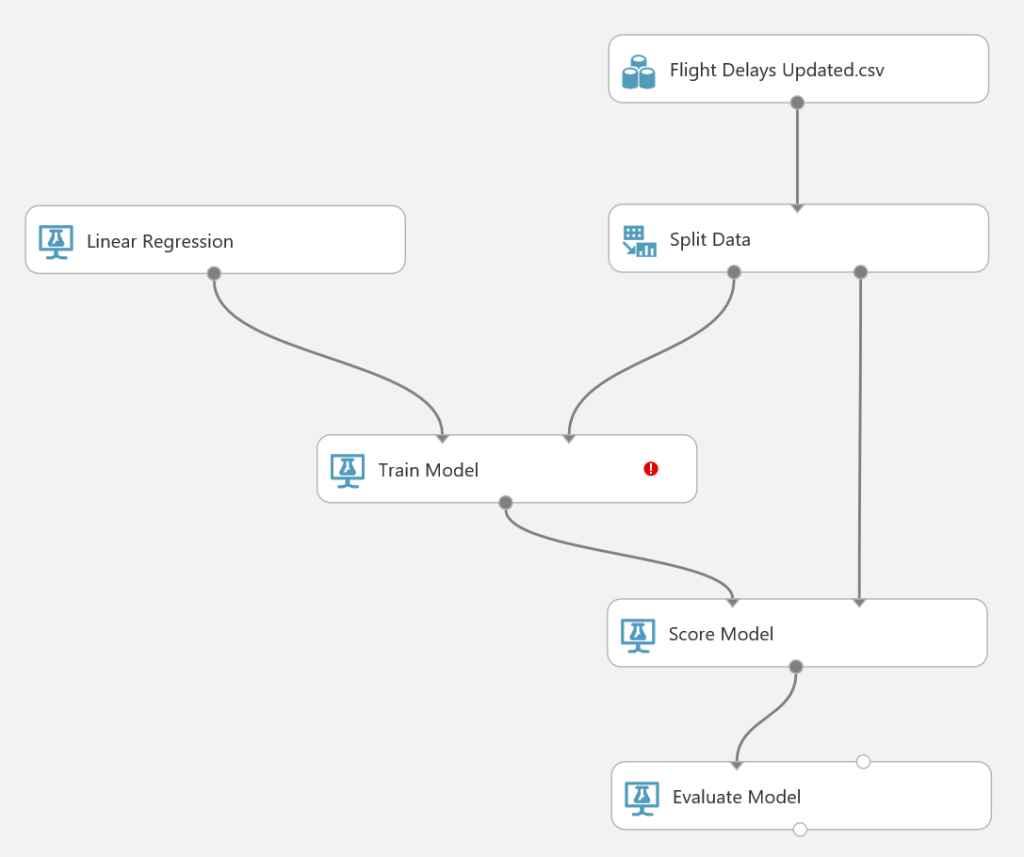Image resolution: width=1024 pixels, height=857 pixels.
Task: Select the Flight Delays Updated.csv label
Action: click(x=777, y=71)
